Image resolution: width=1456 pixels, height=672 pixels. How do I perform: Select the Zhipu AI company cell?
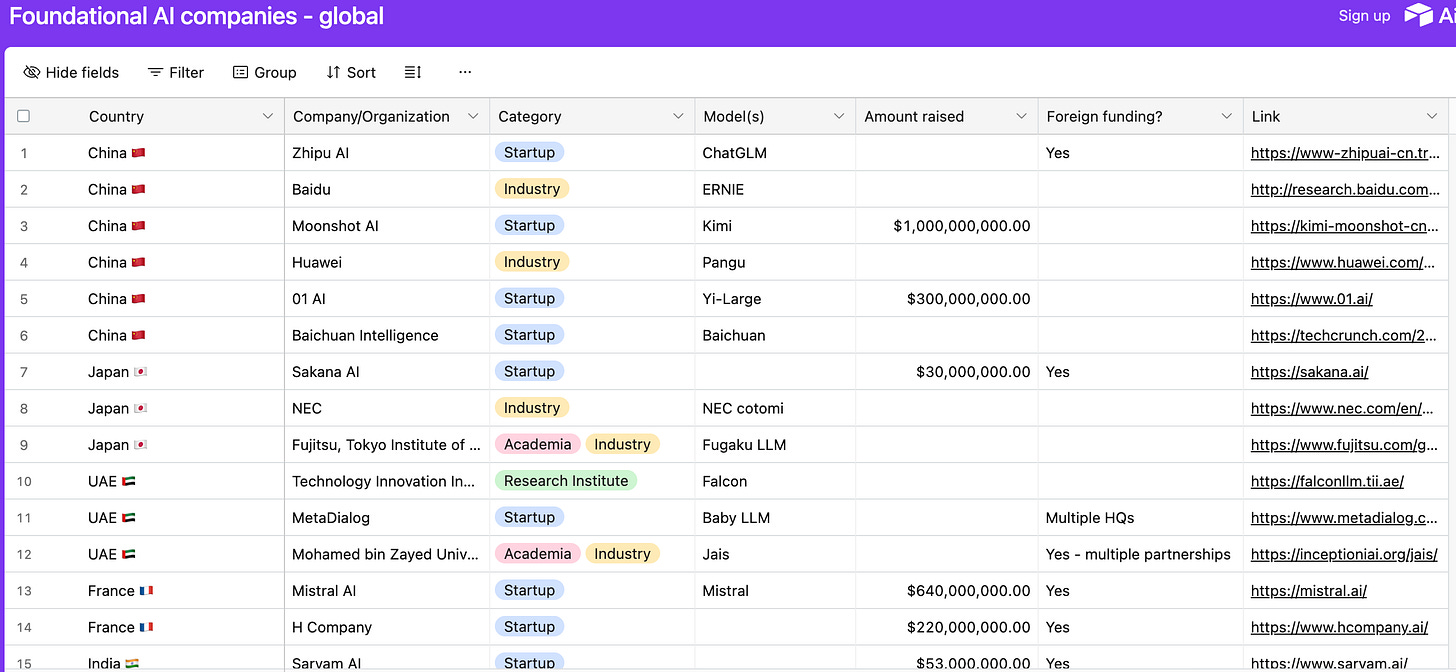coord(387,153)
